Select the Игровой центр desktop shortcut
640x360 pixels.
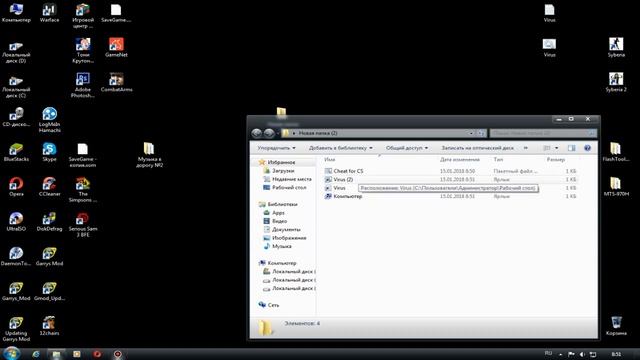point(83,15)
